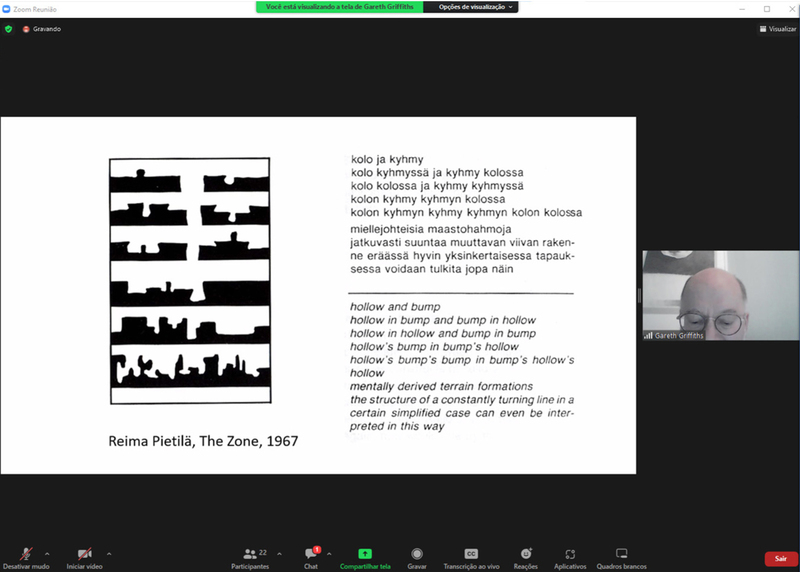Click signal strength icon on Gareth Griffiths video
800x572 pixels.
(x=648, y=336)
